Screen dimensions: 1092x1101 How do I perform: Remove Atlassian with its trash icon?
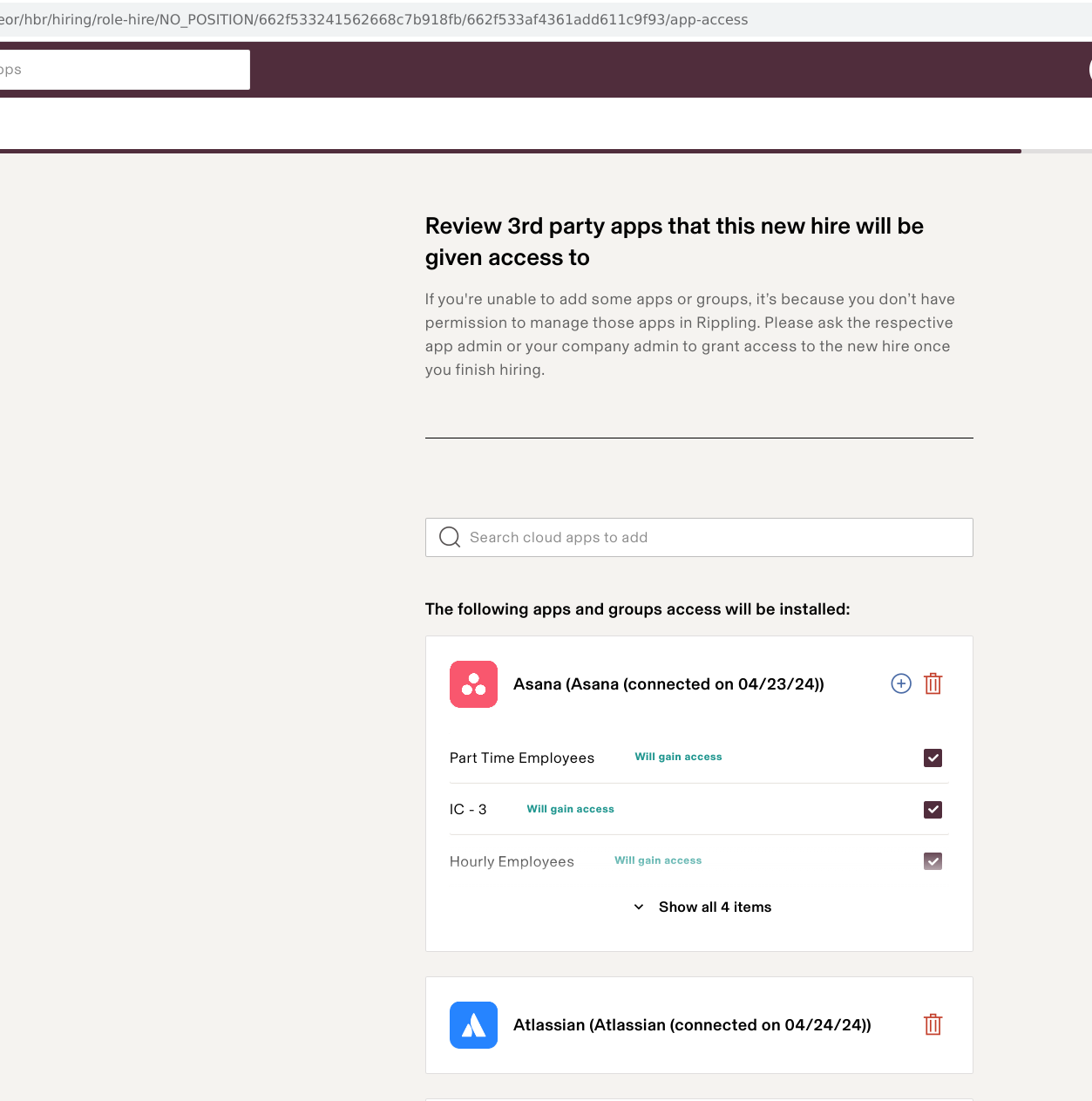(933, 1025)
